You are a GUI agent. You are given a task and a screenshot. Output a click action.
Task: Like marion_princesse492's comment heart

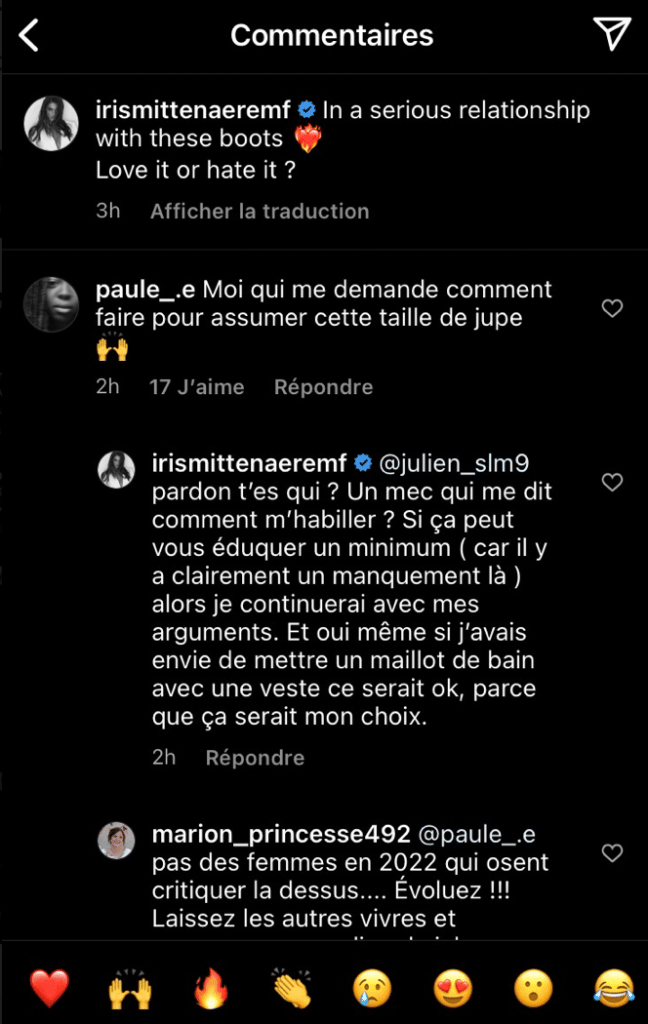(612, 852)
